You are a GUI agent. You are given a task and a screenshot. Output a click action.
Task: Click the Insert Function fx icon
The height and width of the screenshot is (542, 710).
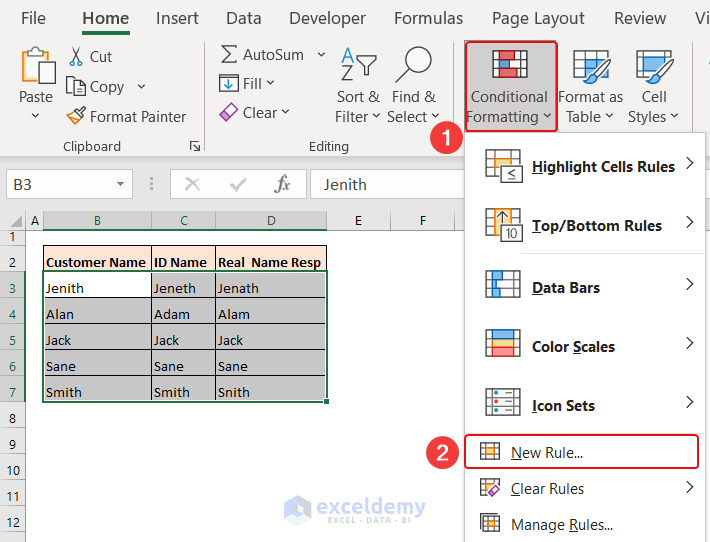[282, 184]
